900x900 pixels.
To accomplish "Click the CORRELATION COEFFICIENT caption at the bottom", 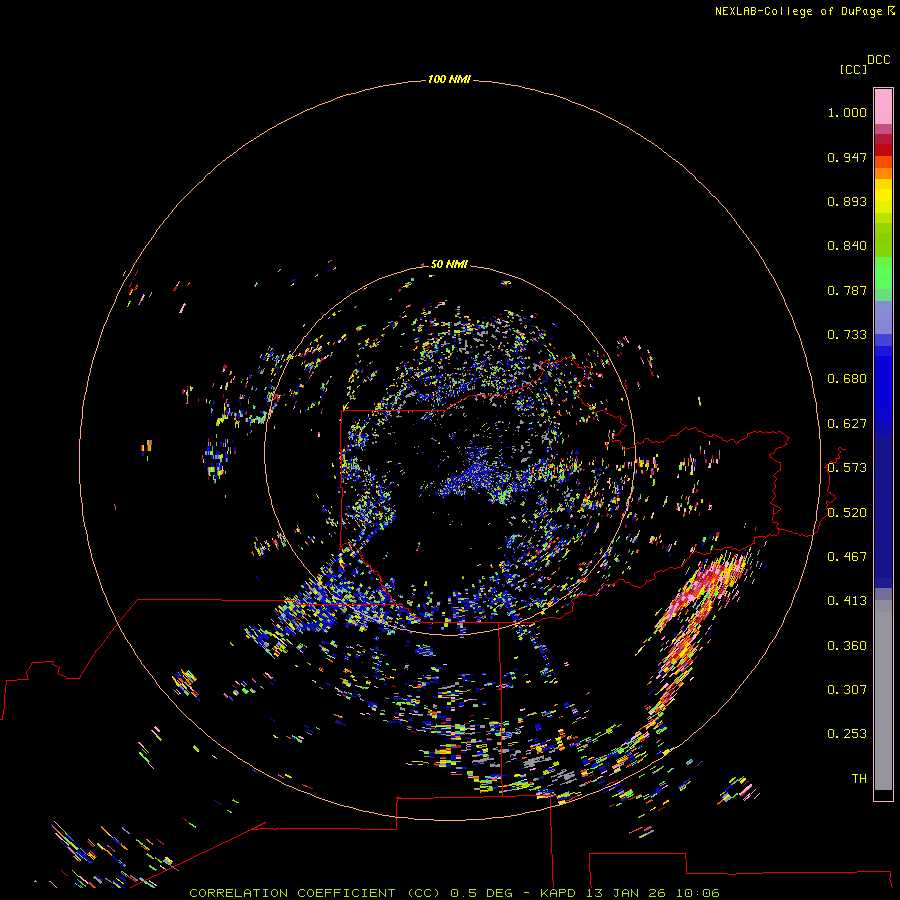I will pyautogui.click(x=454, y=893).
